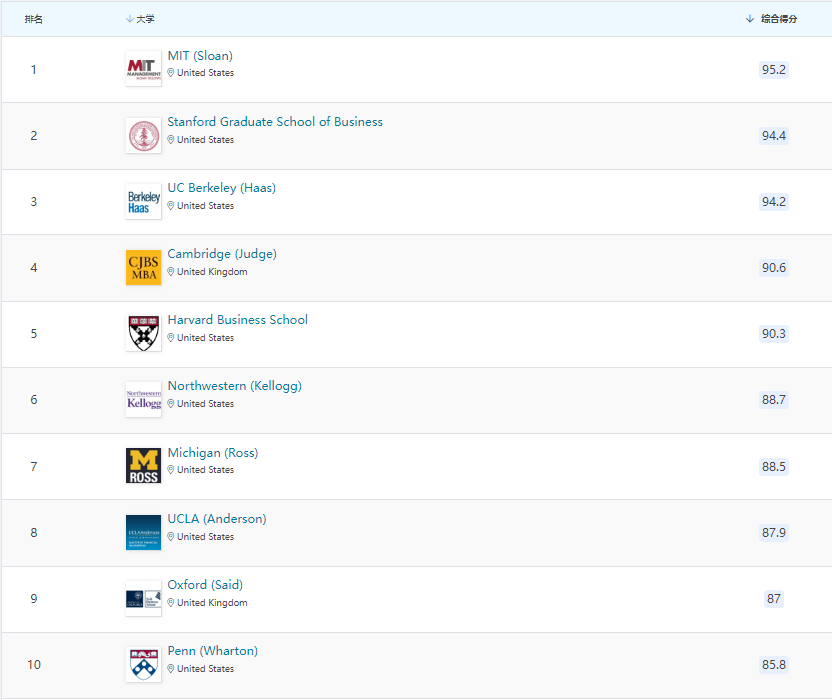Click the Berkeley Haas logo
The image size is (832, 700).
click(x=143, y=202)
